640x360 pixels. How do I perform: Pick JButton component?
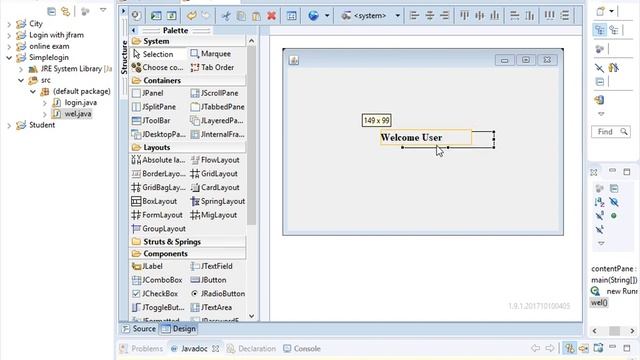[x=209, y=280]
